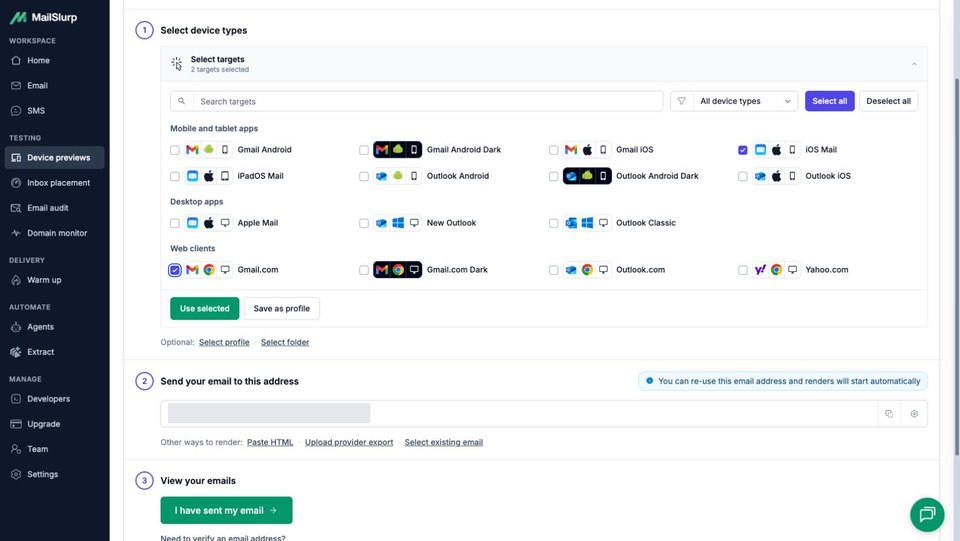Check the Outlook Android checkbox
Screen dimensions: 960x541
pyautogui.click(x=364, y=176)
